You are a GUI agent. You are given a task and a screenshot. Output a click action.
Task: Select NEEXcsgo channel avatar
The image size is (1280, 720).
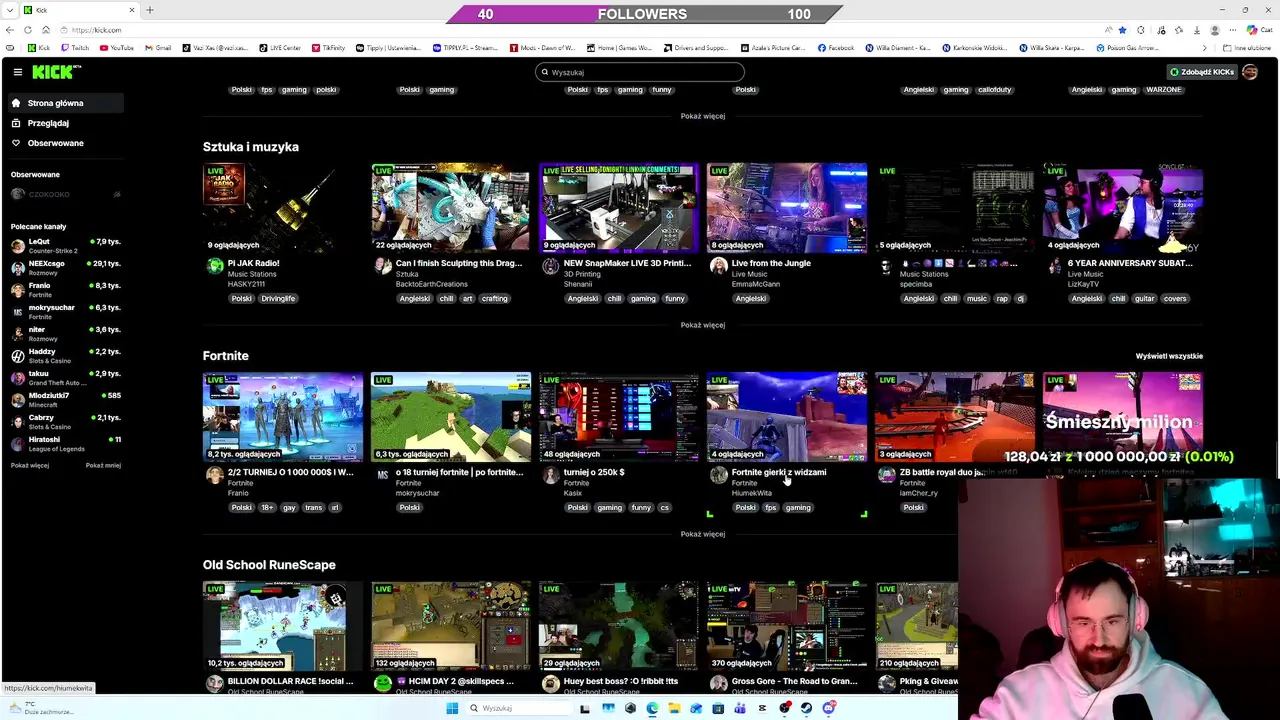(18, 268)
